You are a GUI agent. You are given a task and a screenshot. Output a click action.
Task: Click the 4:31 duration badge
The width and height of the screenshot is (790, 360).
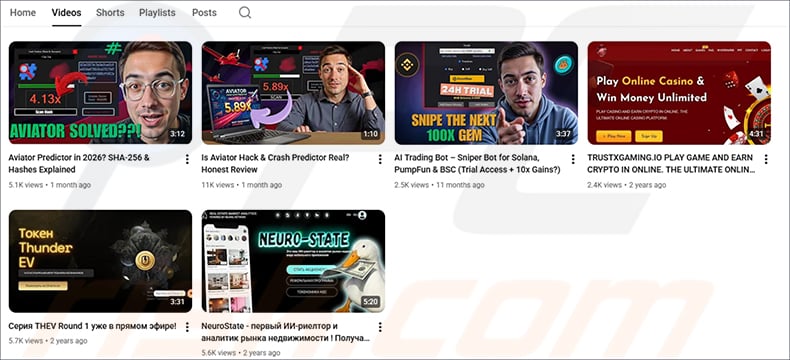tap(756, 134)
